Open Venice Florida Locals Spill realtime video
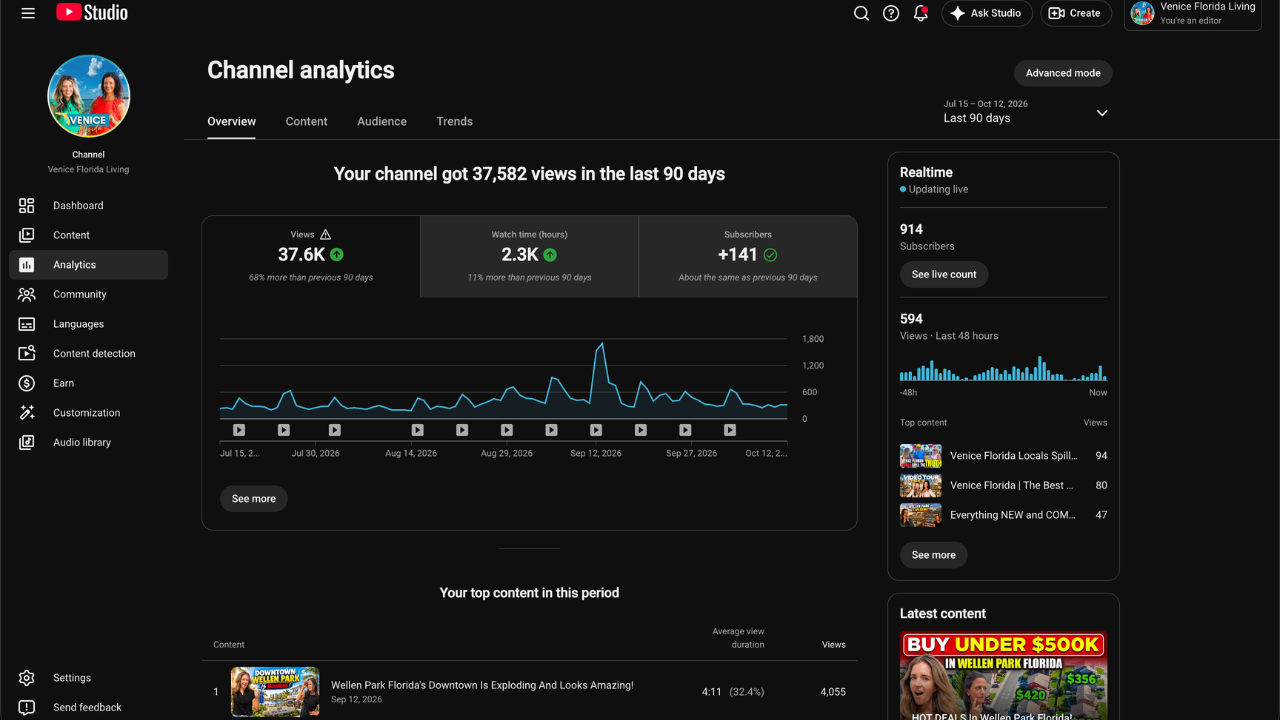The height and width of the screenshot is (720, 1280). pos(1003,456)
